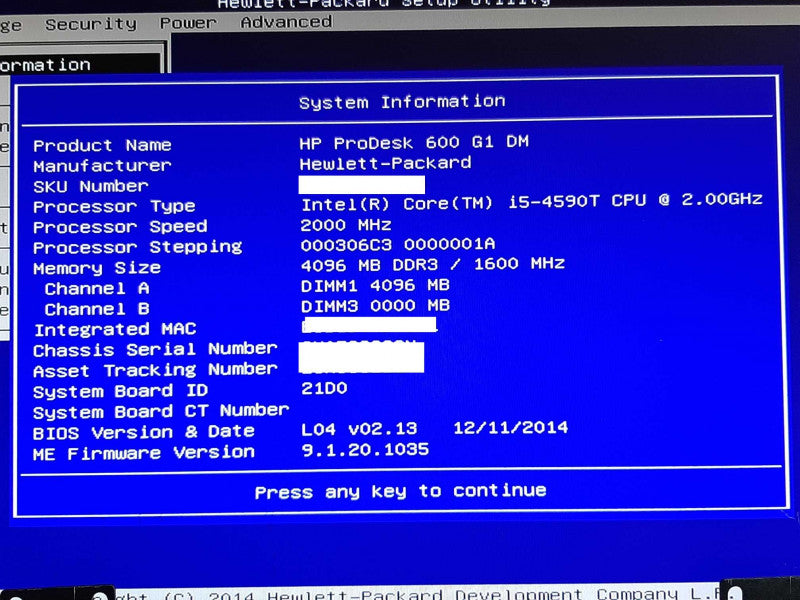Screen dimensions: 800x600
Task: Click '4096 MB DDR3 / 1600 MHz' value
Action: [433, 264]
